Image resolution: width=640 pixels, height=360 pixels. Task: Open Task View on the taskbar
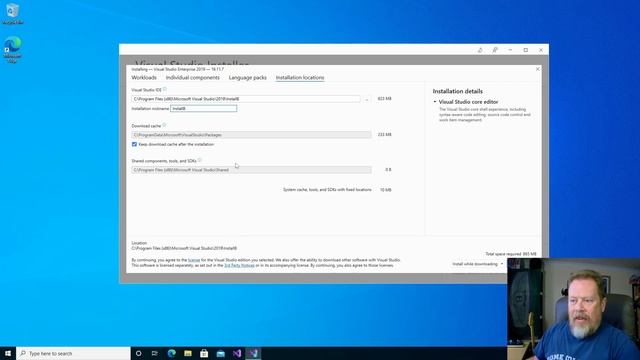click(155, 353)
